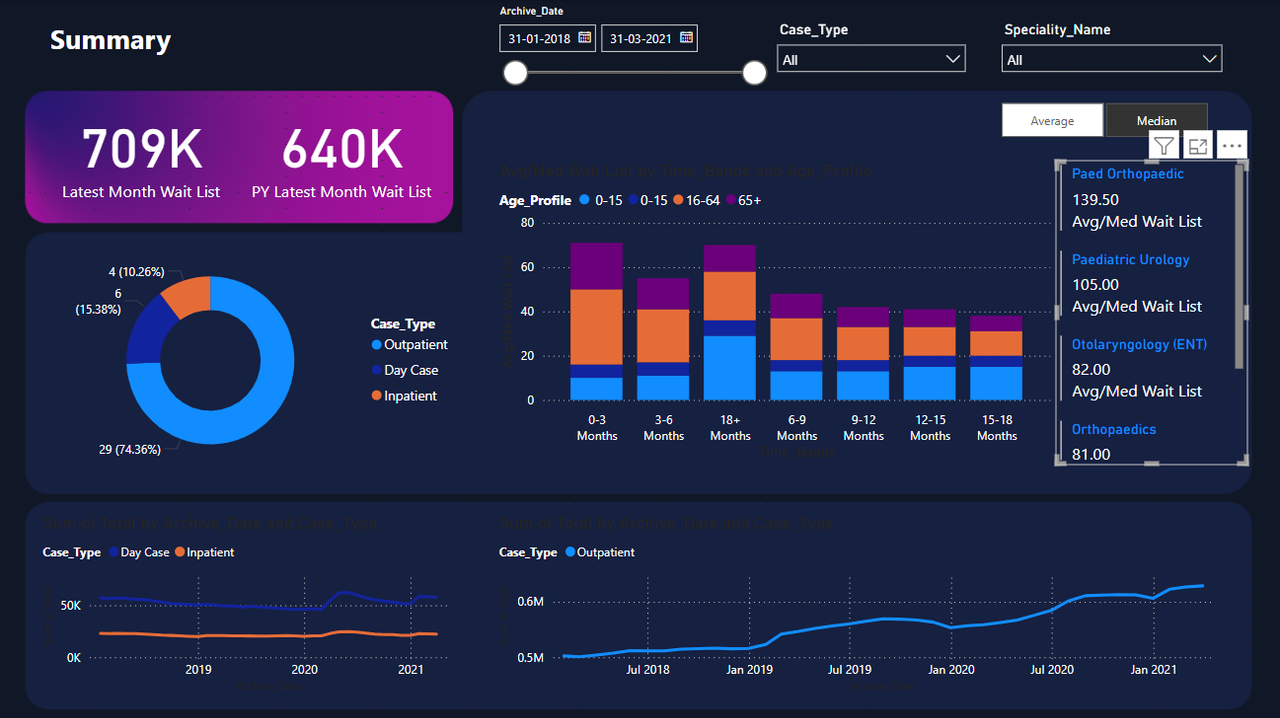The height and width of the screenshot is (718, 1280).
Task: Click the 709K latest month wait list value
Action: (x=141, y=149)
